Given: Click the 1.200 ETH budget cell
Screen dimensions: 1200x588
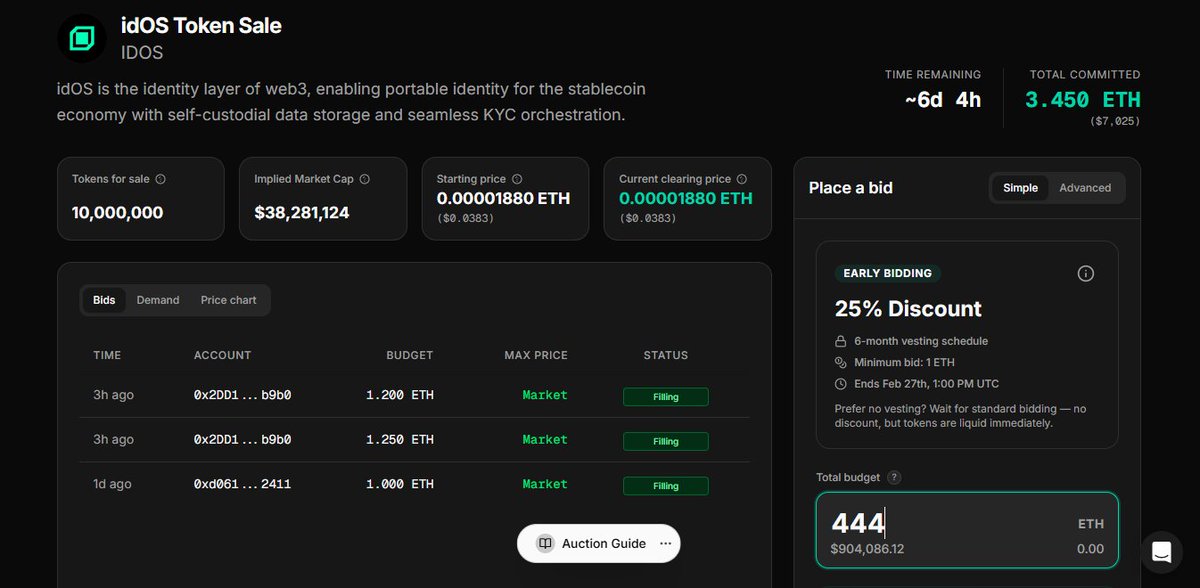Looking at the screenshot, I should pyautogui.click(x=400, y=395).
